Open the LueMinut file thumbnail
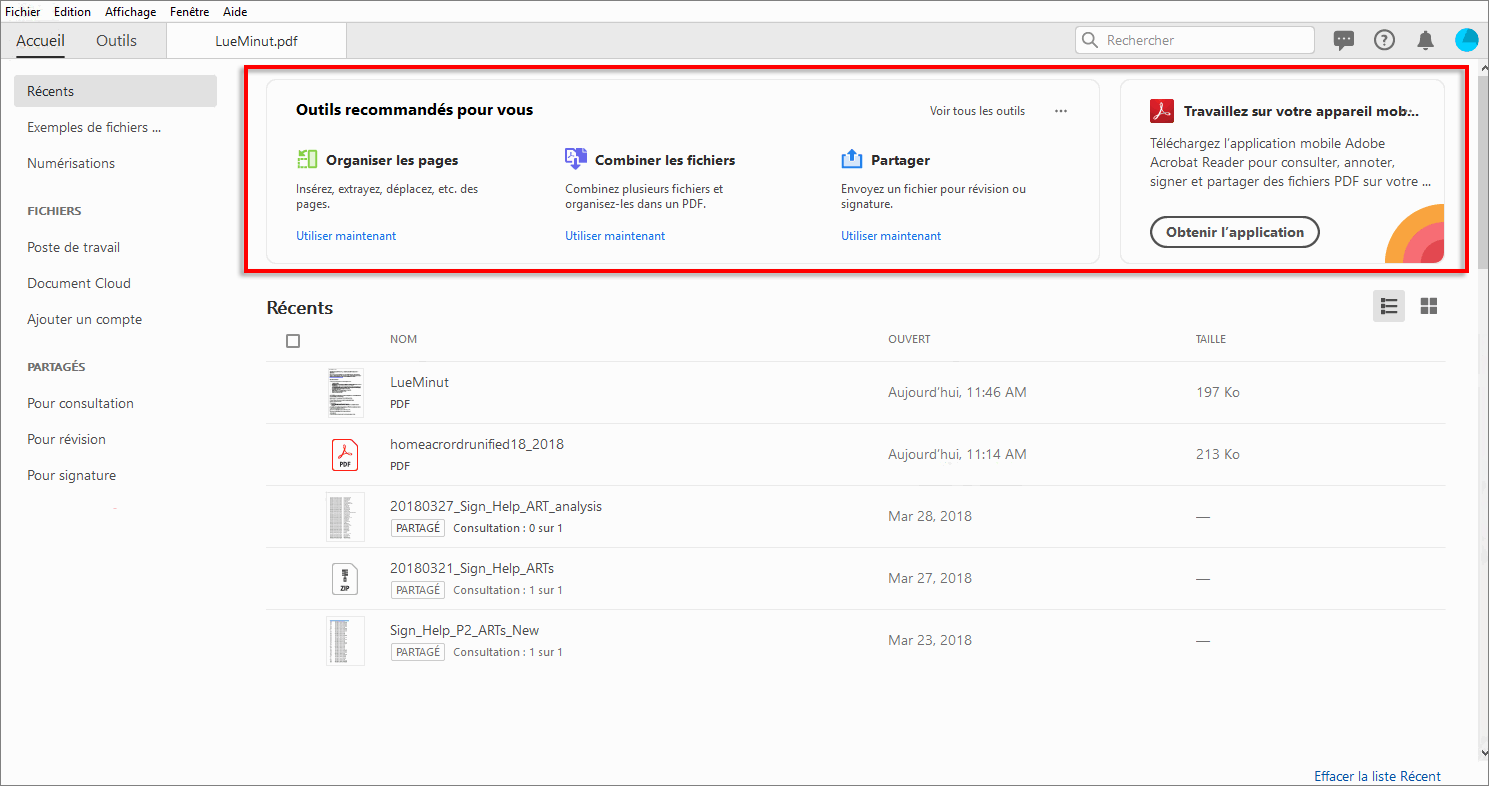This screenshot has width=1489, height=786. pos(345,393)
